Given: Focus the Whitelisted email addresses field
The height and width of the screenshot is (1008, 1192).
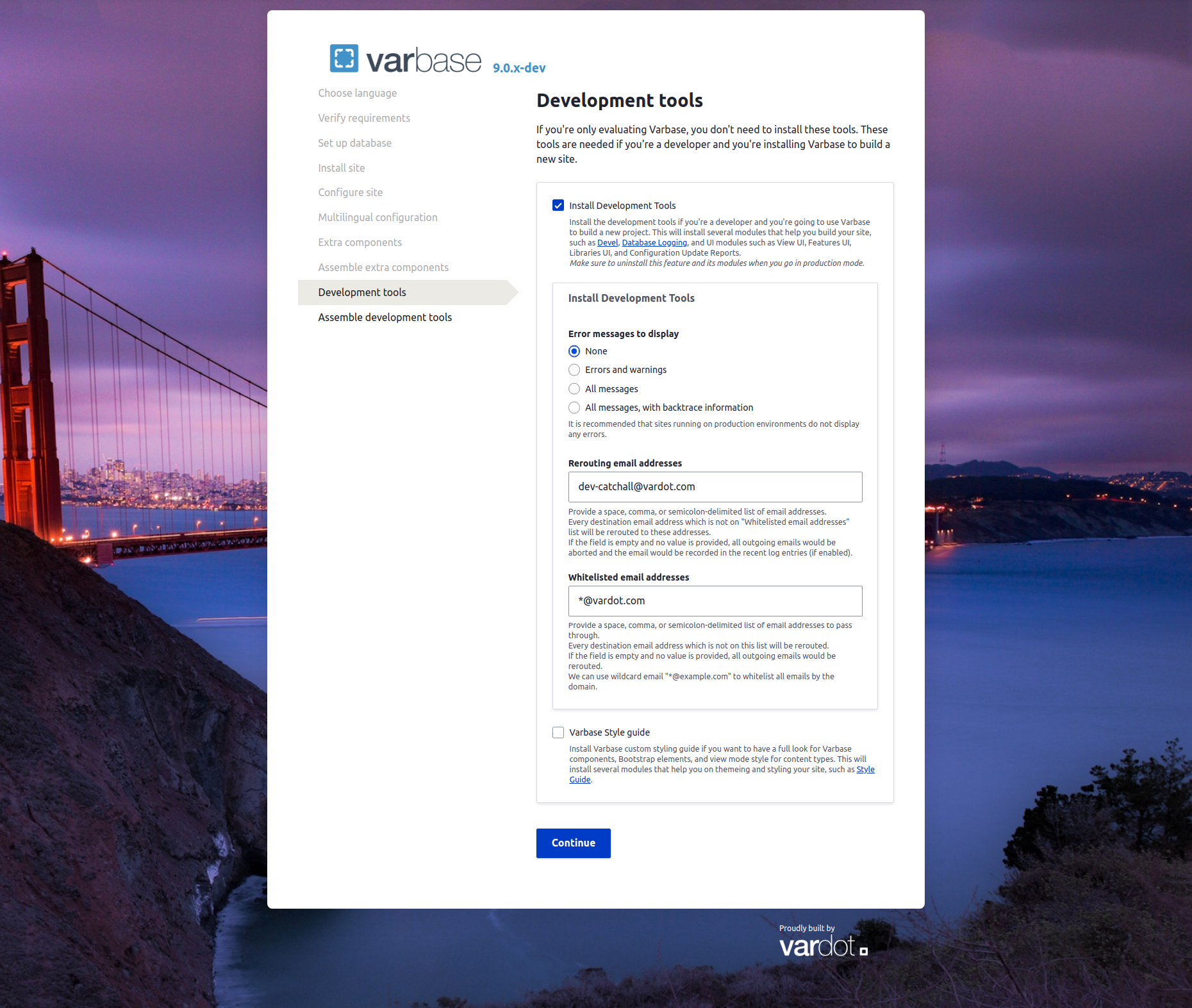Looking at the screenshot, I should (x=715, y=601).
